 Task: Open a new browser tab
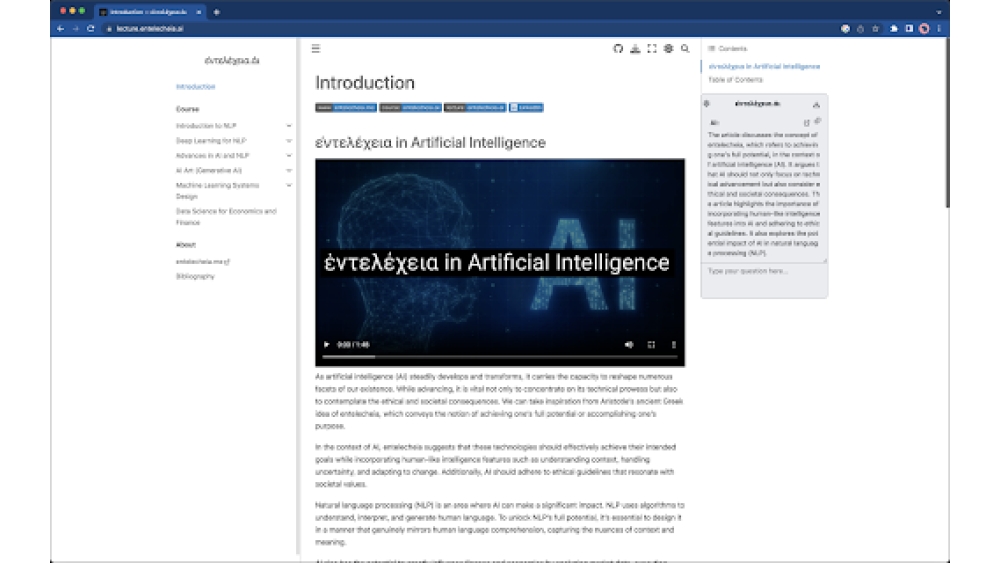(x=217, y=12)
